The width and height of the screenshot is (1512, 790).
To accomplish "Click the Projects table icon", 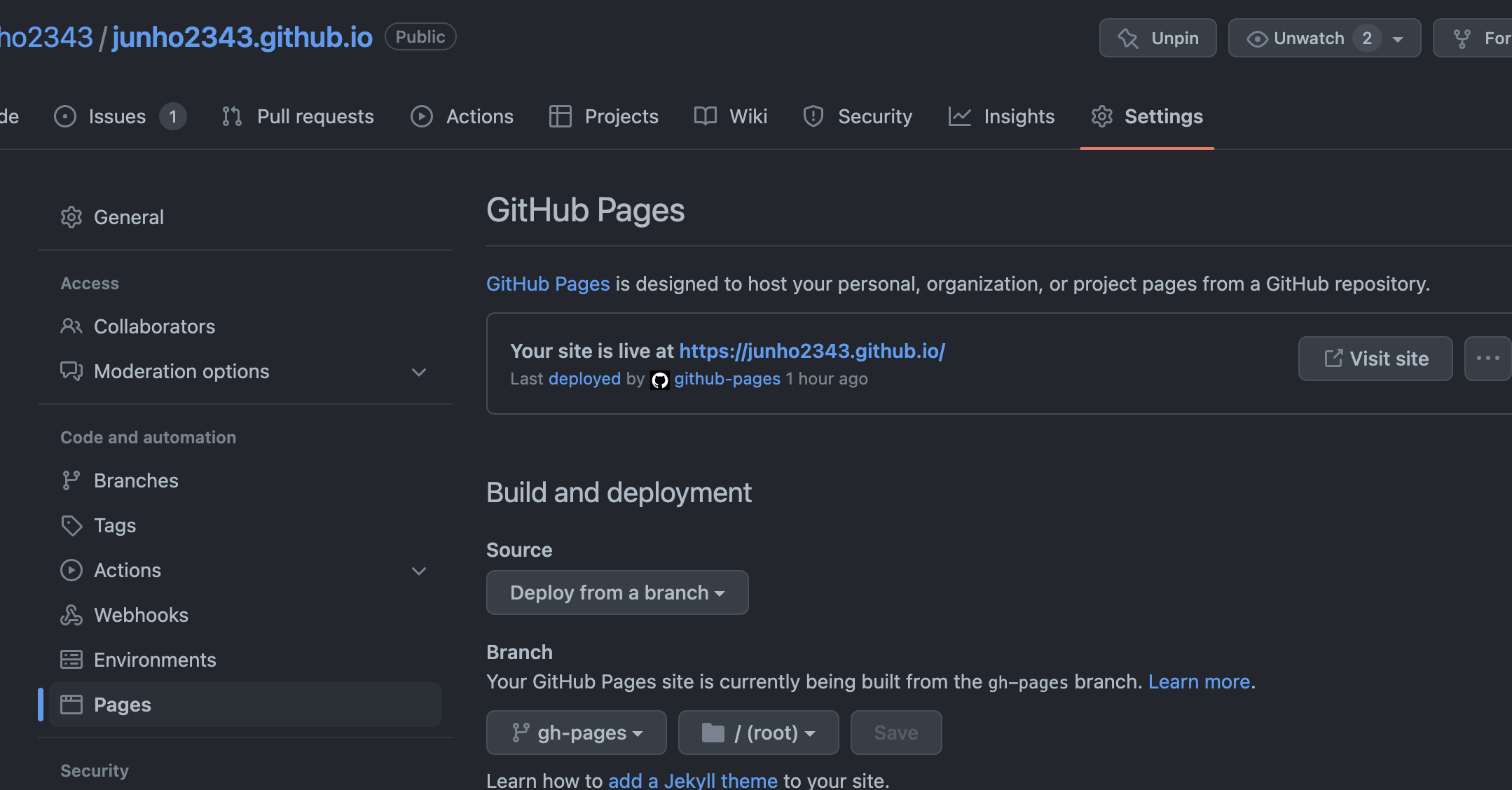I will tap(561, 116).
